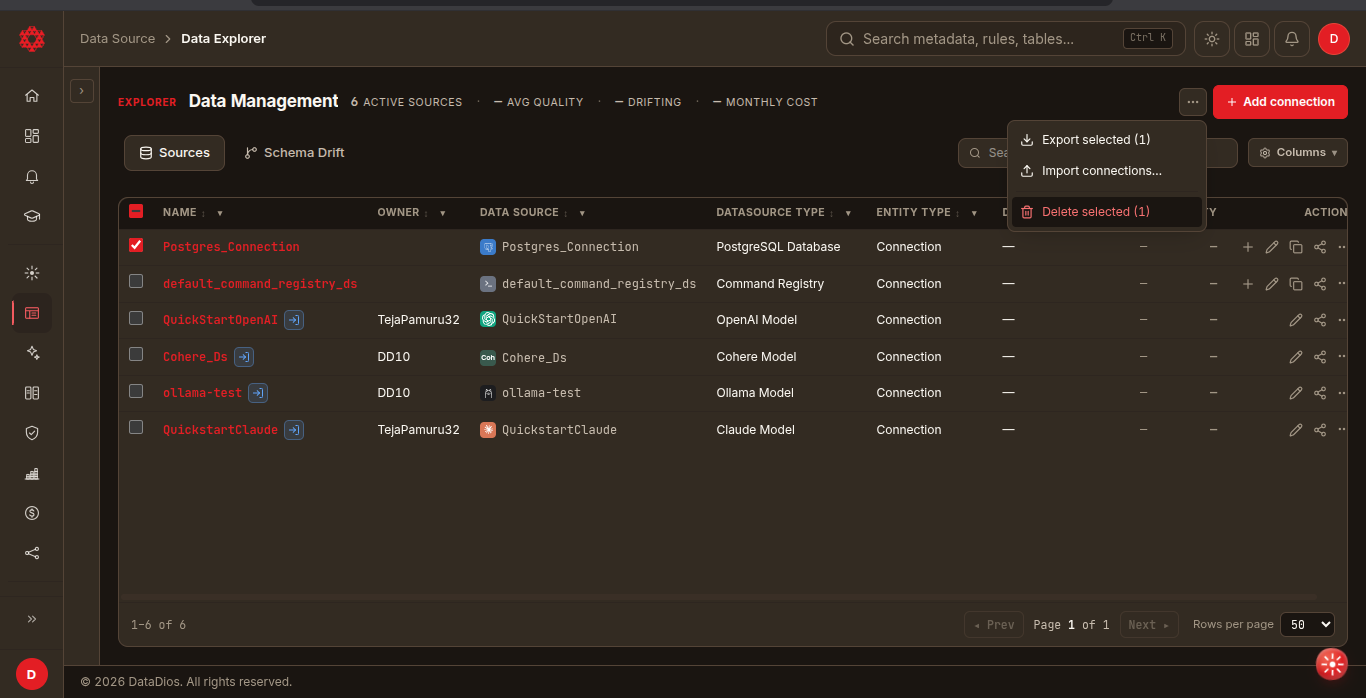Expand the collapsed side panel chevron

tap(81, 91)
